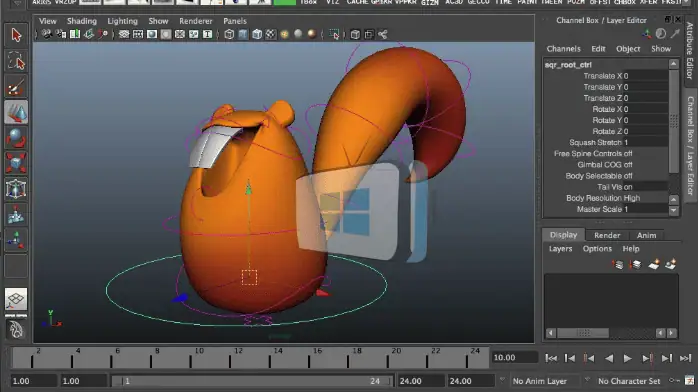Switch to the Render layer tab
This screenshot has width=698, height=392.
(607, 235)
